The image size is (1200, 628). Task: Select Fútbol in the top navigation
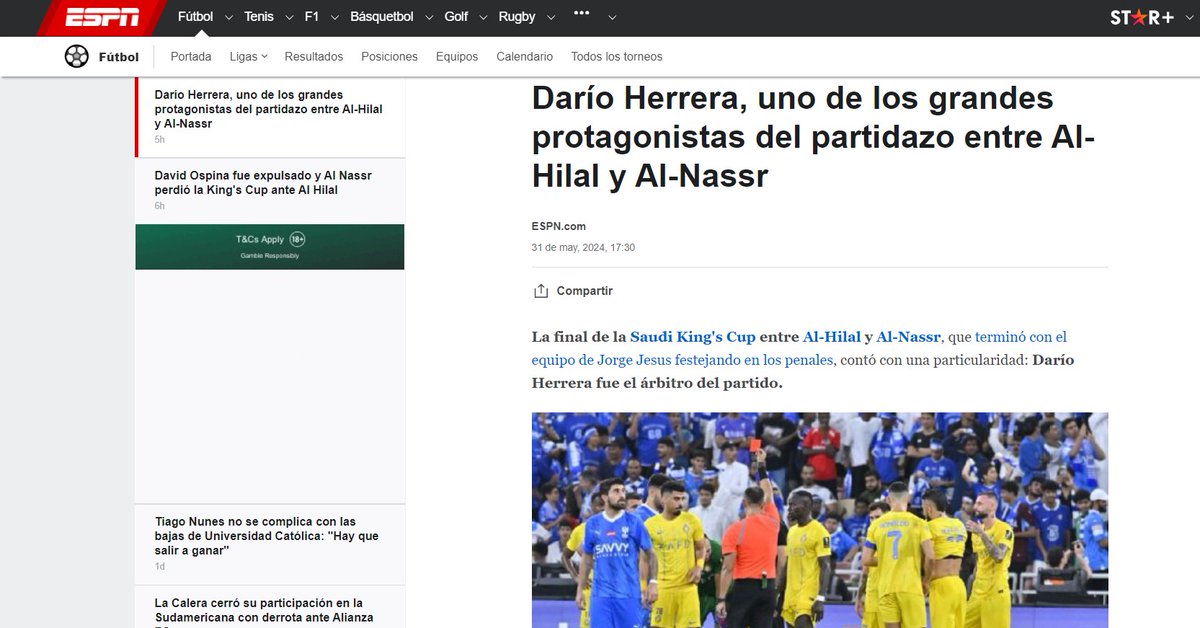195,17
